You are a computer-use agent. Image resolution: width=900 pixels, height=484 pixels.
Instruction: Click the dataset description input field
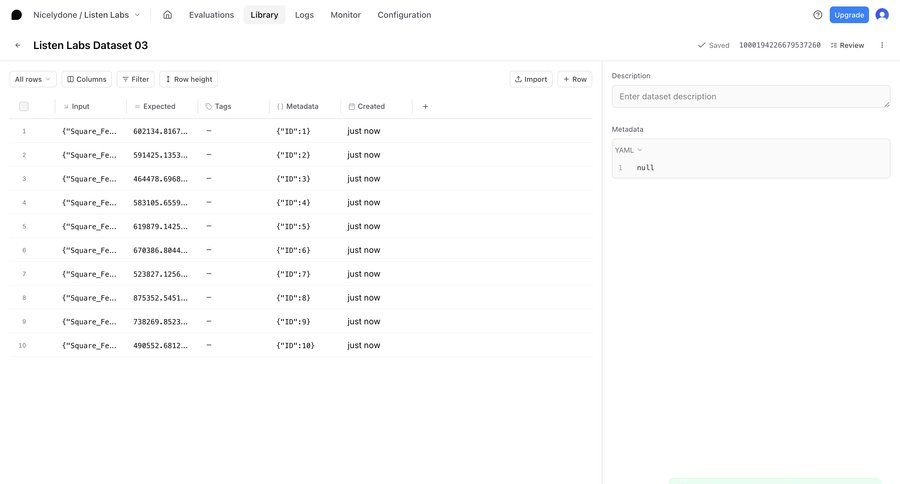point(751,96)
